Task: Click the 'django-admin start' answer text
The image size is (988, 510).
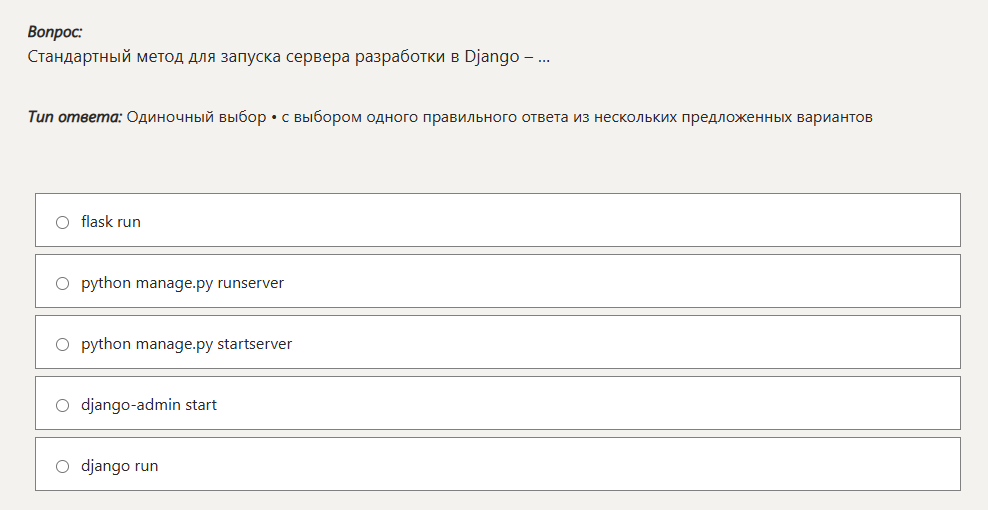Action: pyautogui.click(x=149, y=405)
